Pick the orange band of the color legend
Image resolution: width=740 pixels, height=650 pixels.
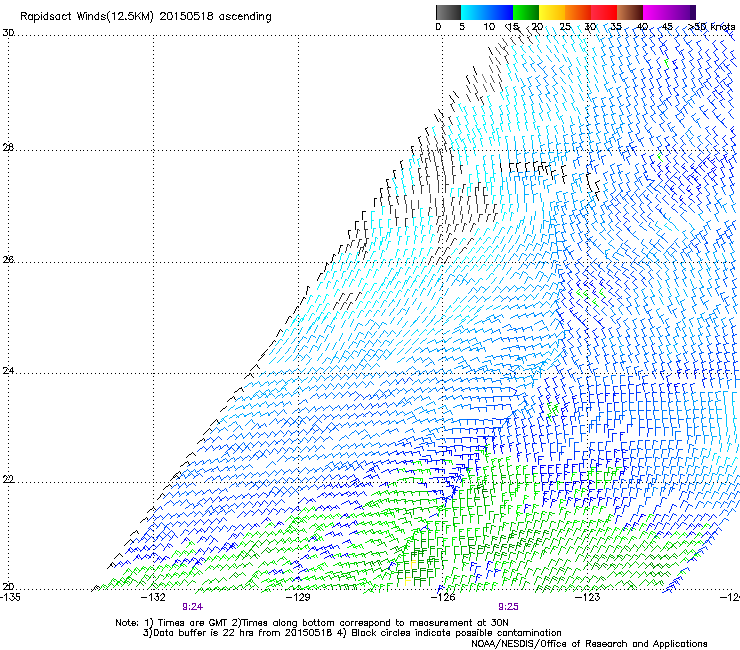click(x=578, y=12)
